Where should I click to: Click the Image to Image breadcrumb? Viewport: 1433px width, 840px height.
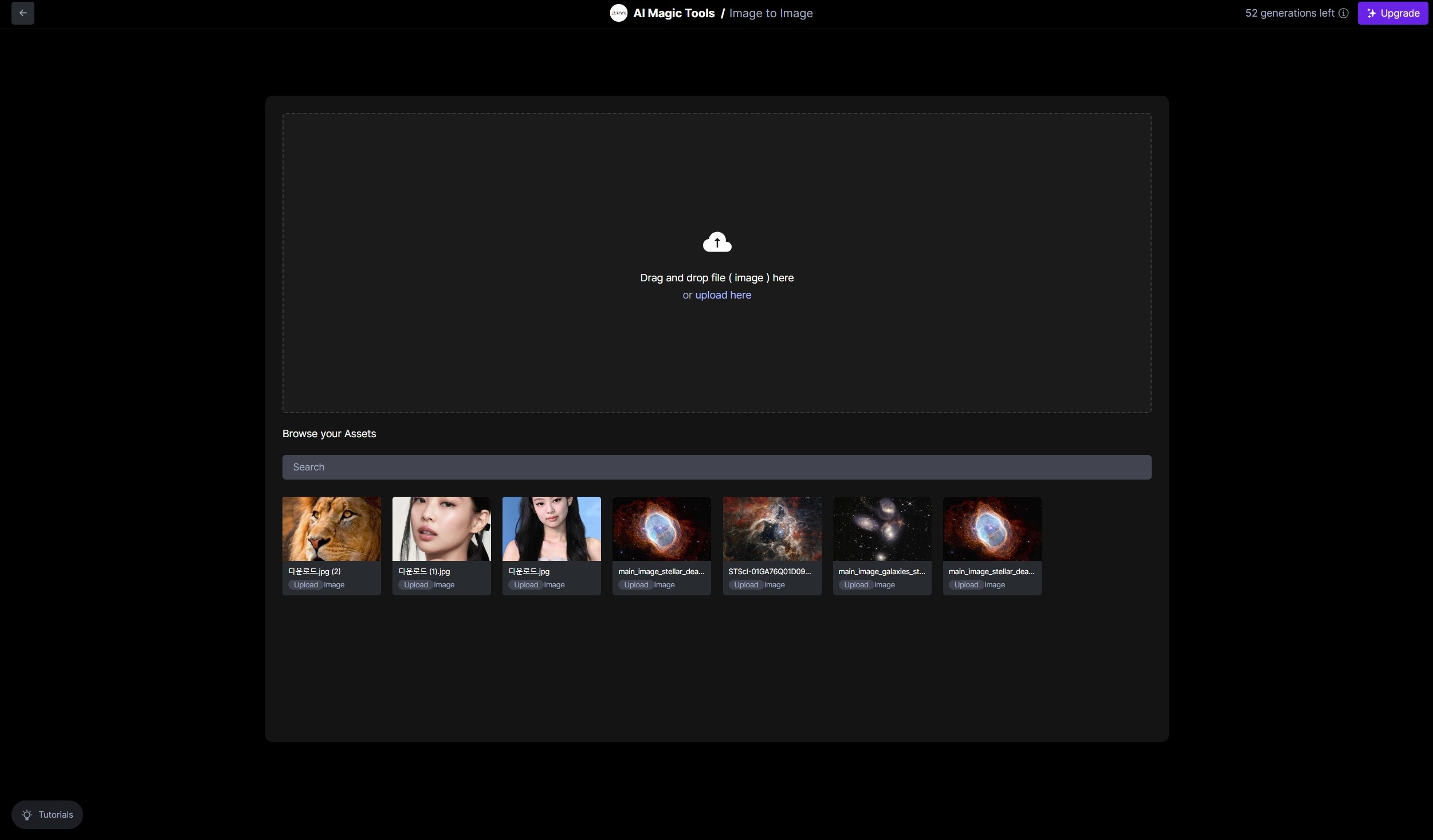[771, 13]
